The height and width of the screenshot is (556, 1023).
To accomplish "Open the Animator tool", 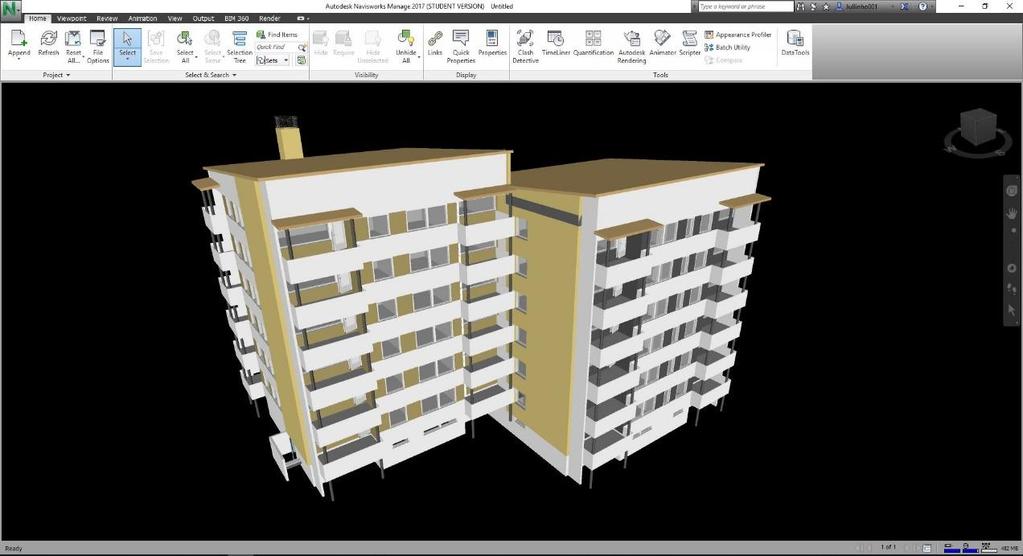I will [662, 43].
